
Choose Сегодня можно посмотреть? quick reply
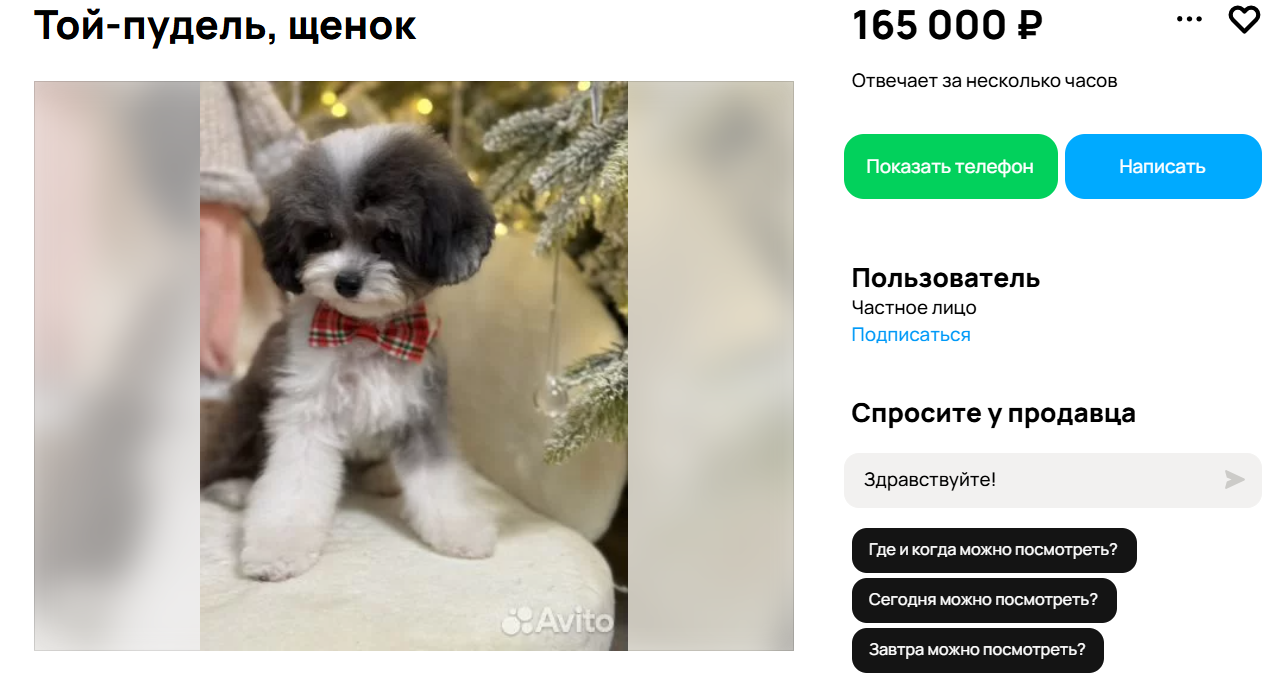[x=984, y=600]
